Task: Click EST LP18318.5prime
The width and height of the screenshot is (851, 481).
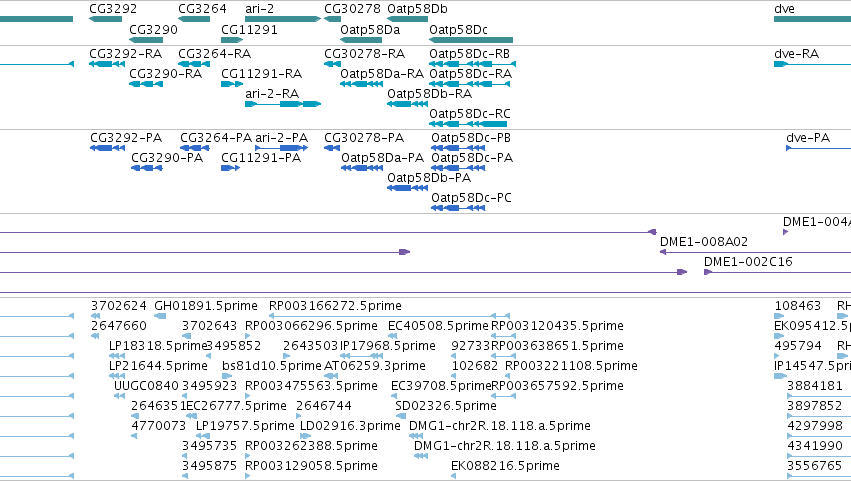Action: (x=117, y=356)
